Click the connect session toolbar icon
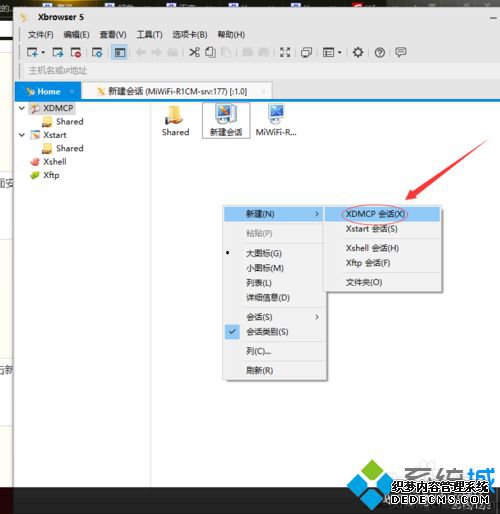The image size is (500, 514). [57, 52]
